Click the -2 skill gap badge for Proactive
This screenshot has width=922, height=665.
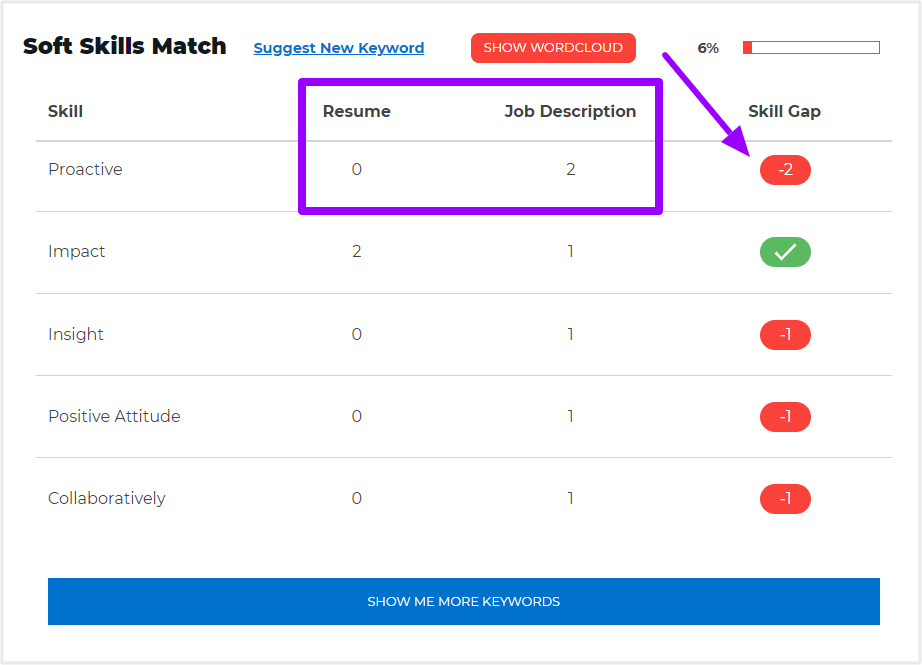tap(785, 170)
